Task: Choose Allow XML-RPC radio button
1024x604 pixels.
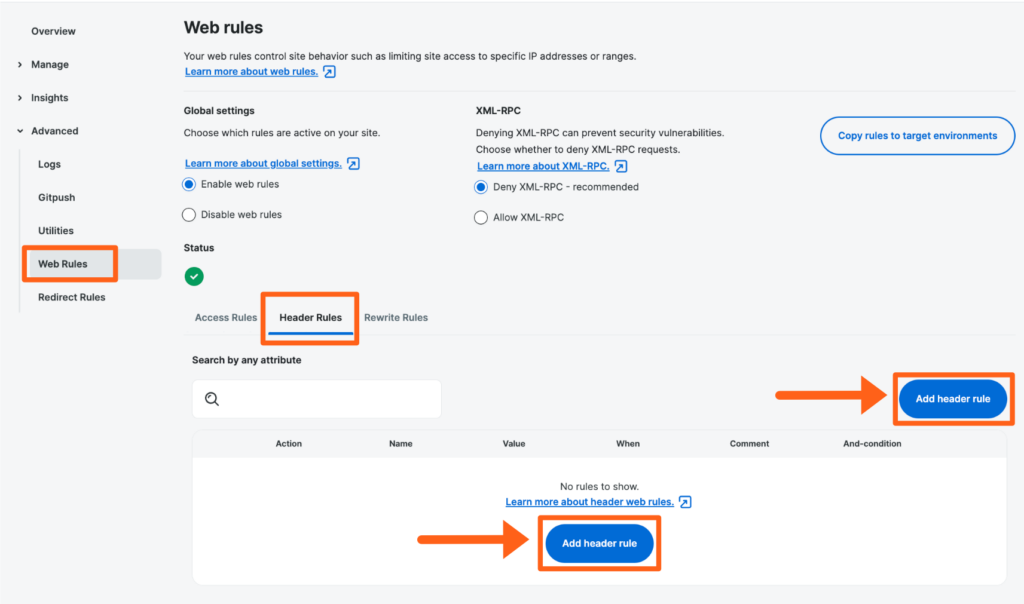Action: [482, 217]
